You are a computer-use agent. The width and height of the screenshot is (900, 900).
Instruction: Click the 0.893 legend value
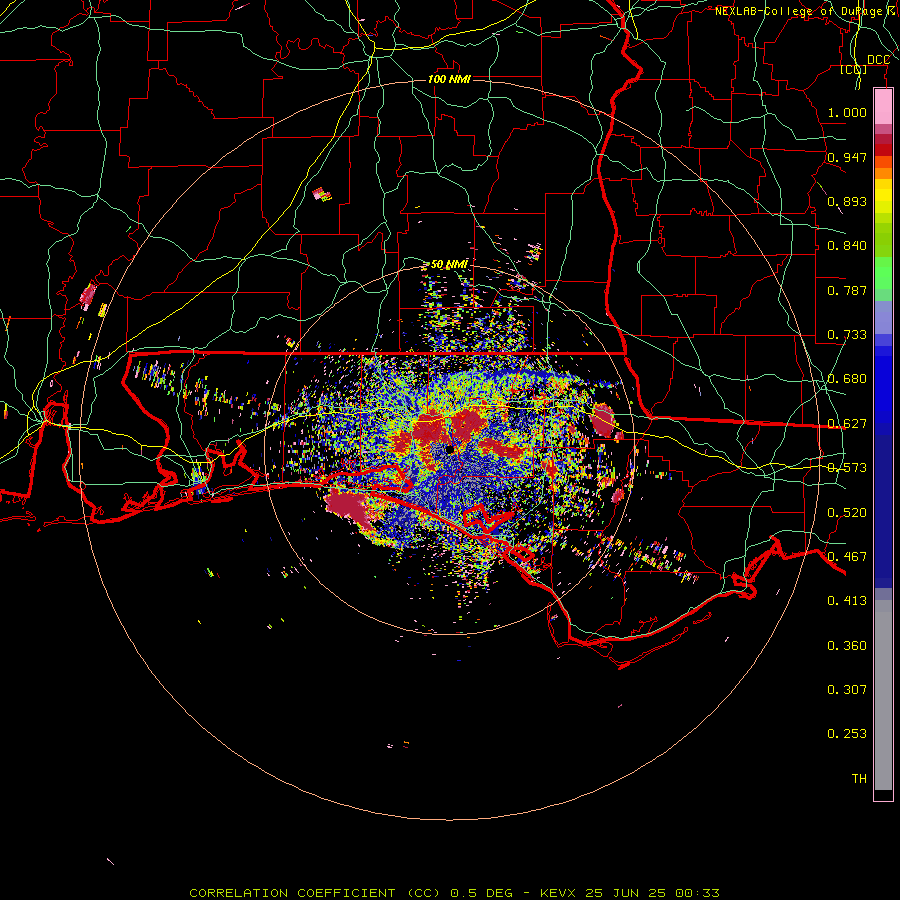coord(847,201)
